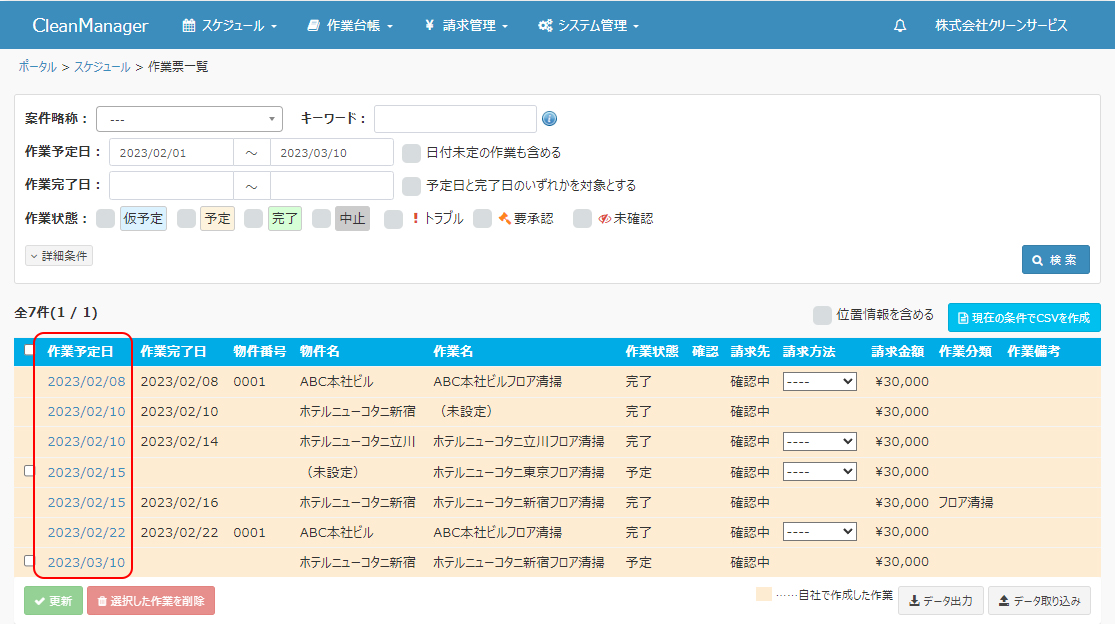Open the スケジュール menu
The height and width of the screenshot is (624, 1115).
coord(229,26)
